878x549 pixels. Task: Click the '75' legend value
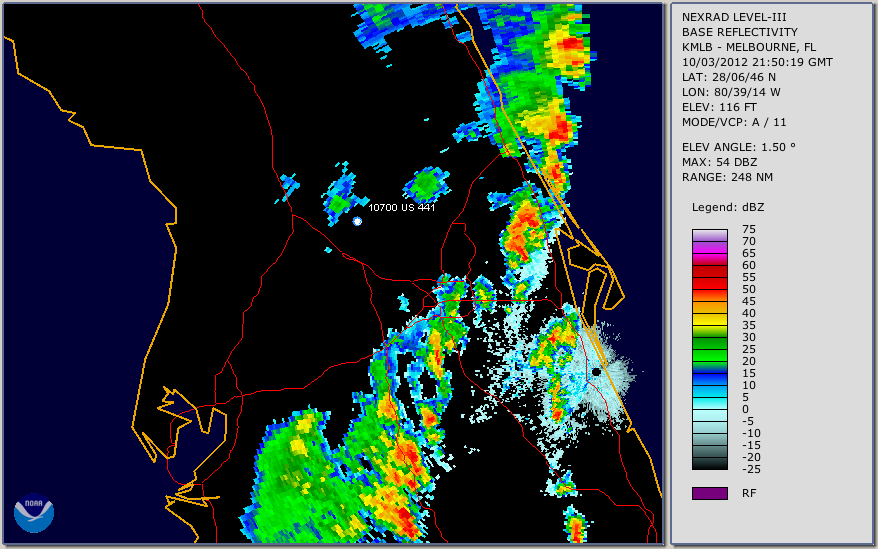click(x=749, y=229)
